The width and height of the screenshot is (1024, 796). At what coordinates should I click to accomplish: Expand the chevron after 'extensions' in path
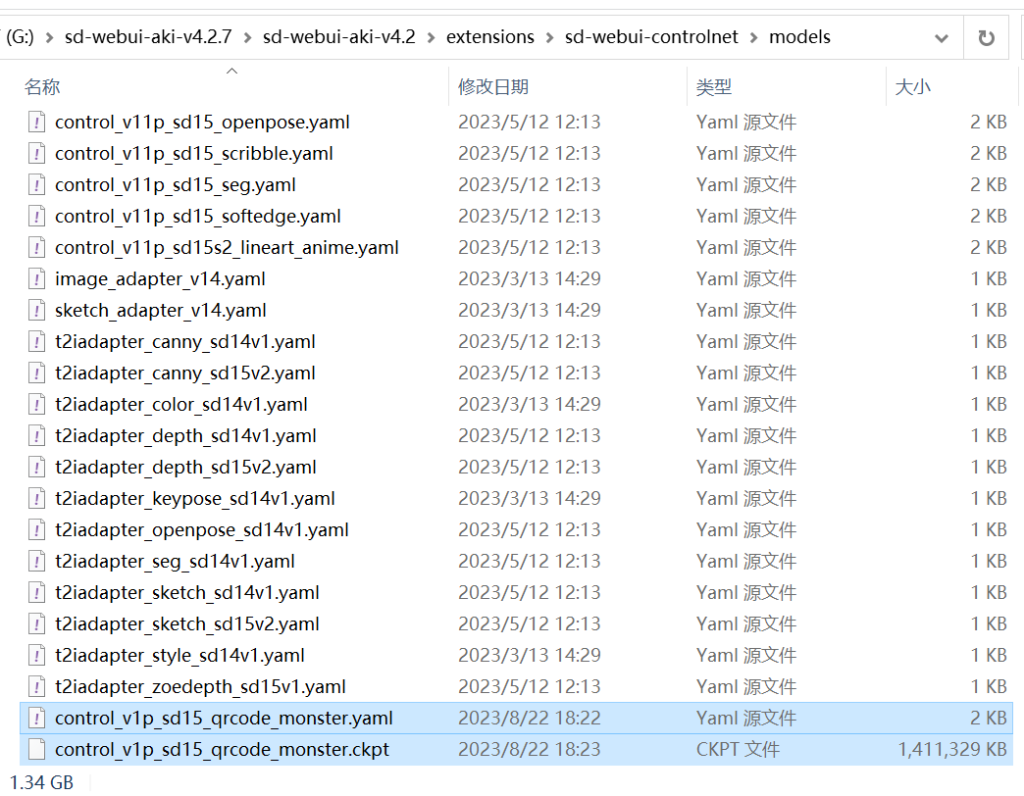click(549, 38)
